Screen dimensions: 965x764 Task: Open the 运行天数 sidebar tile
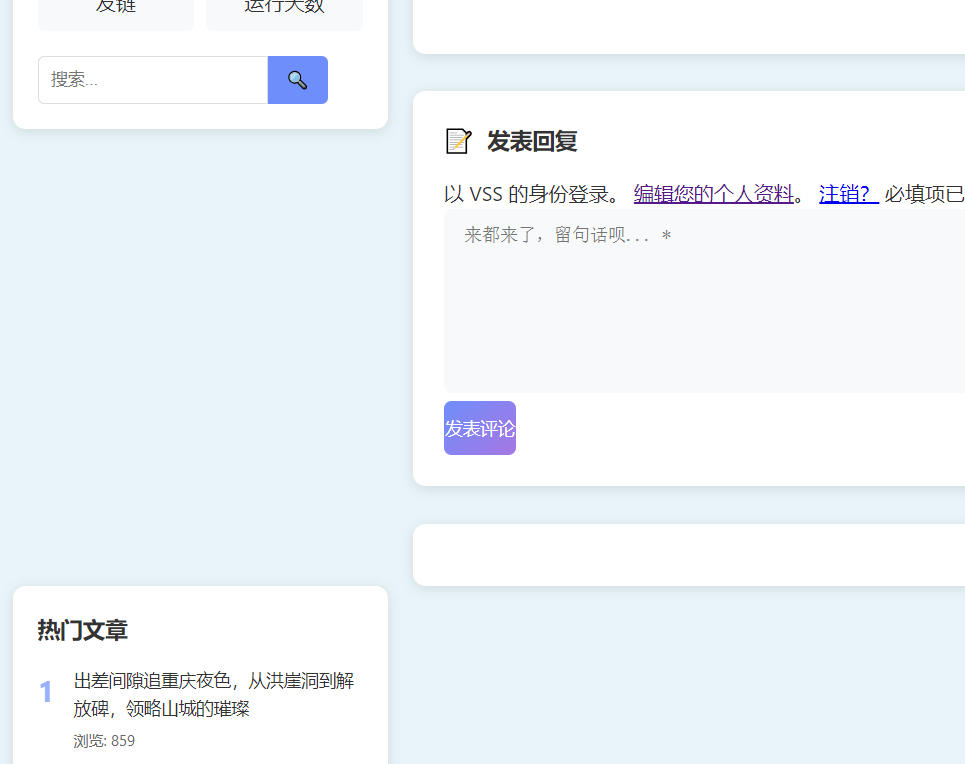point(284,10)
